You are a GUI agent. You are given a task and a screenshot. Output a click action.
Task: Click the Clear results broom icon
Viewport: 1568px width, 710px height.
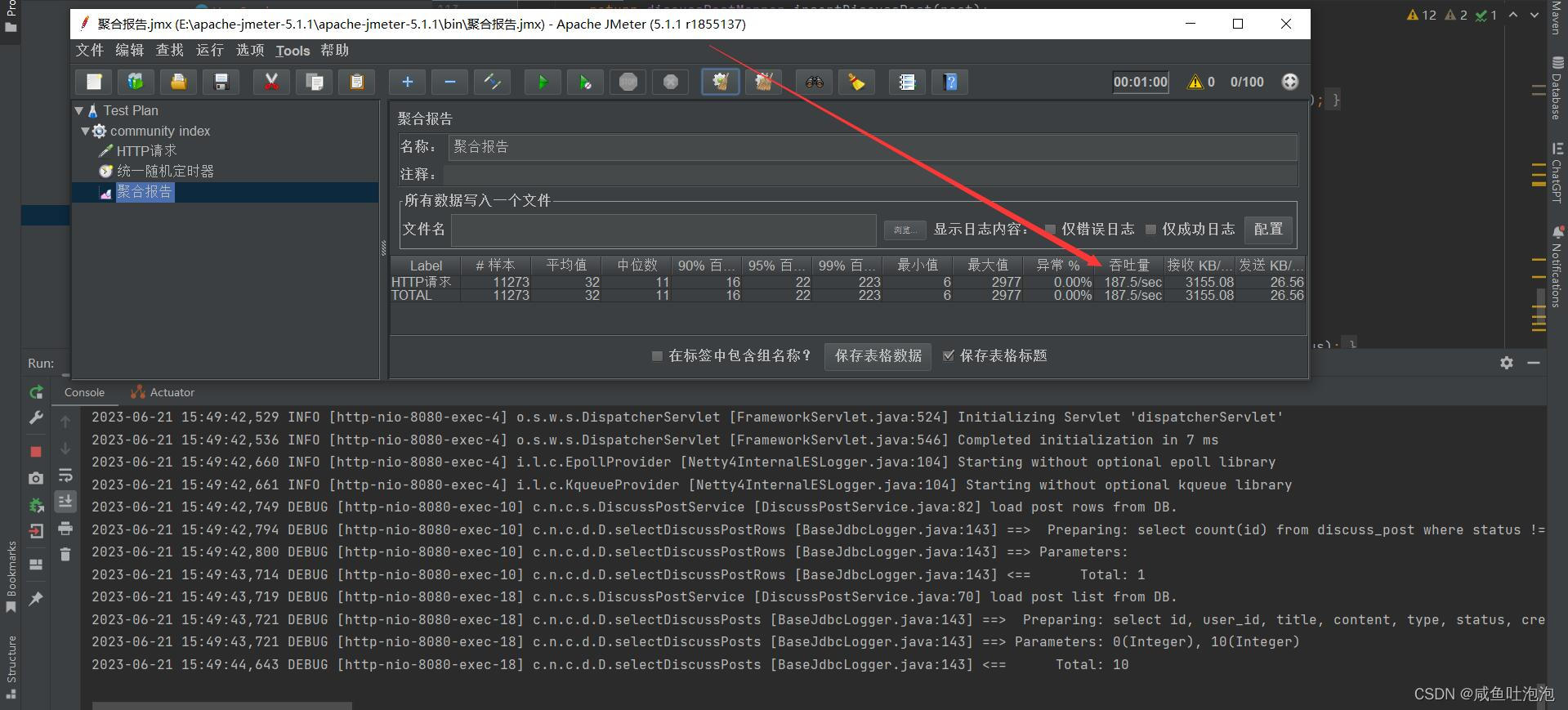point(721,82)
